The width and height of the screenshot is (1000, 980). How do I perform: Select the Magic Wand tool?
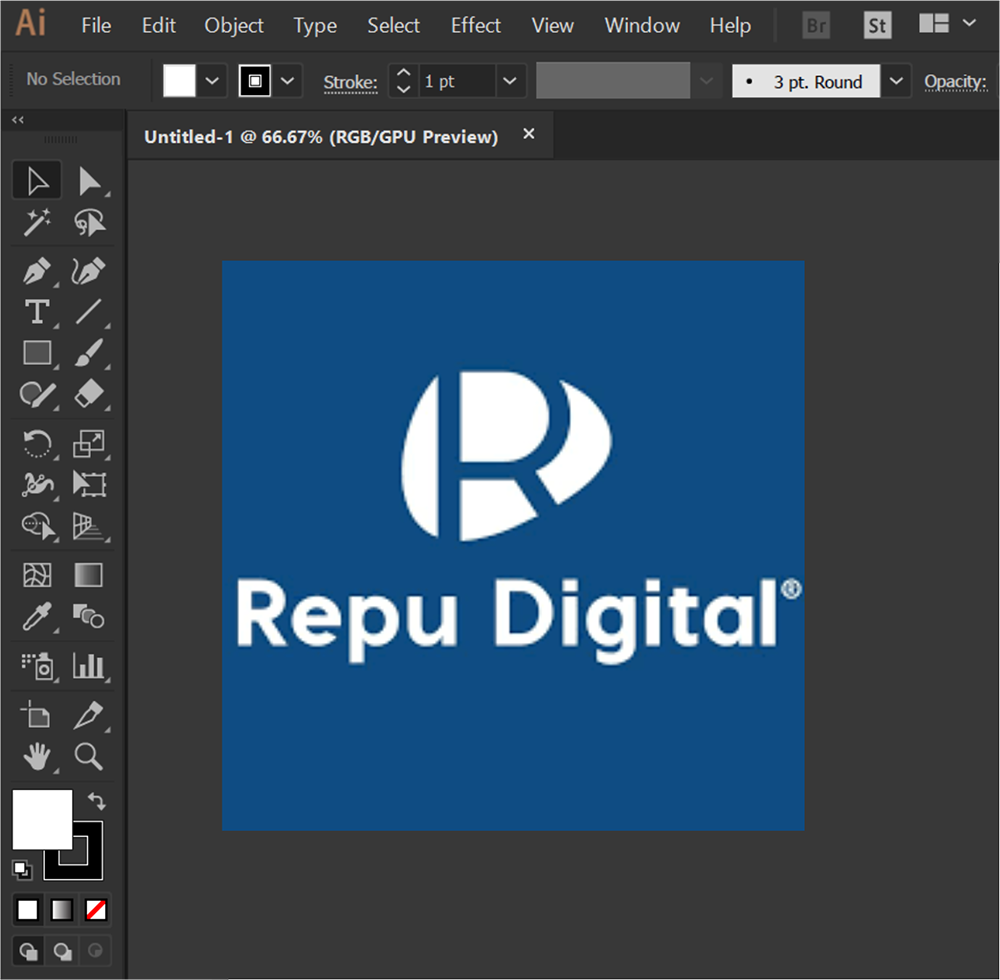(37, 222)
